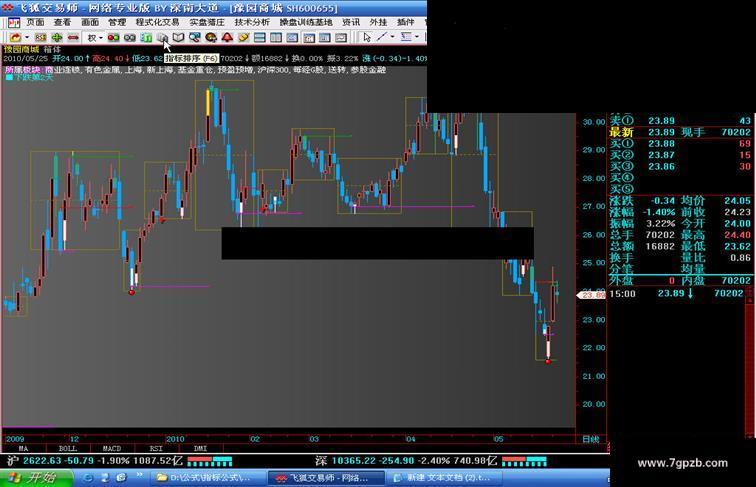Click the grey double circle icon

[x=130, y=37]
